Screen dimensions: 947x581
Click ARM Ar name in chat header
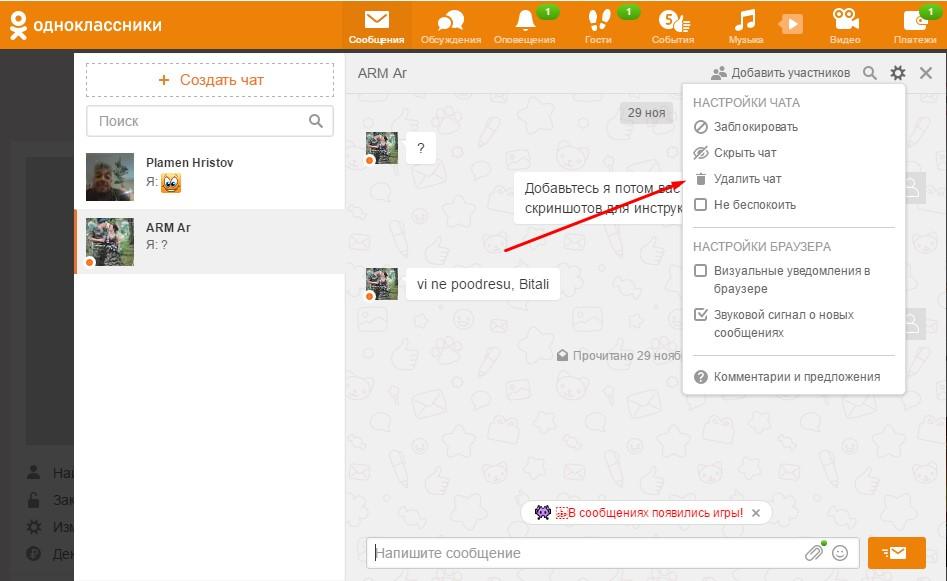click(x=382, y=73)
